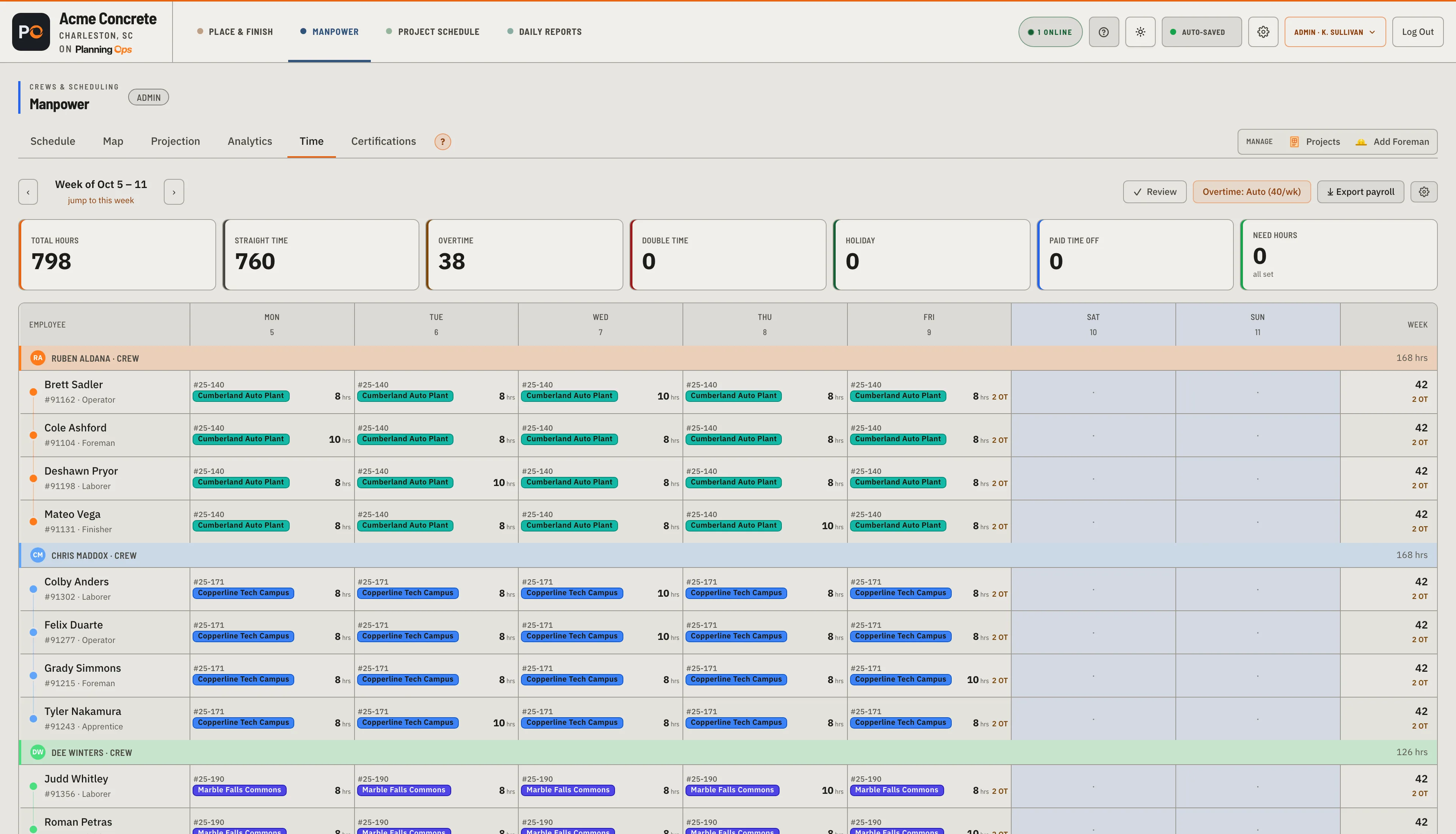This screenshot has height=834, width=1456.
Task: Click Export payroll button
Action: 1360,192
